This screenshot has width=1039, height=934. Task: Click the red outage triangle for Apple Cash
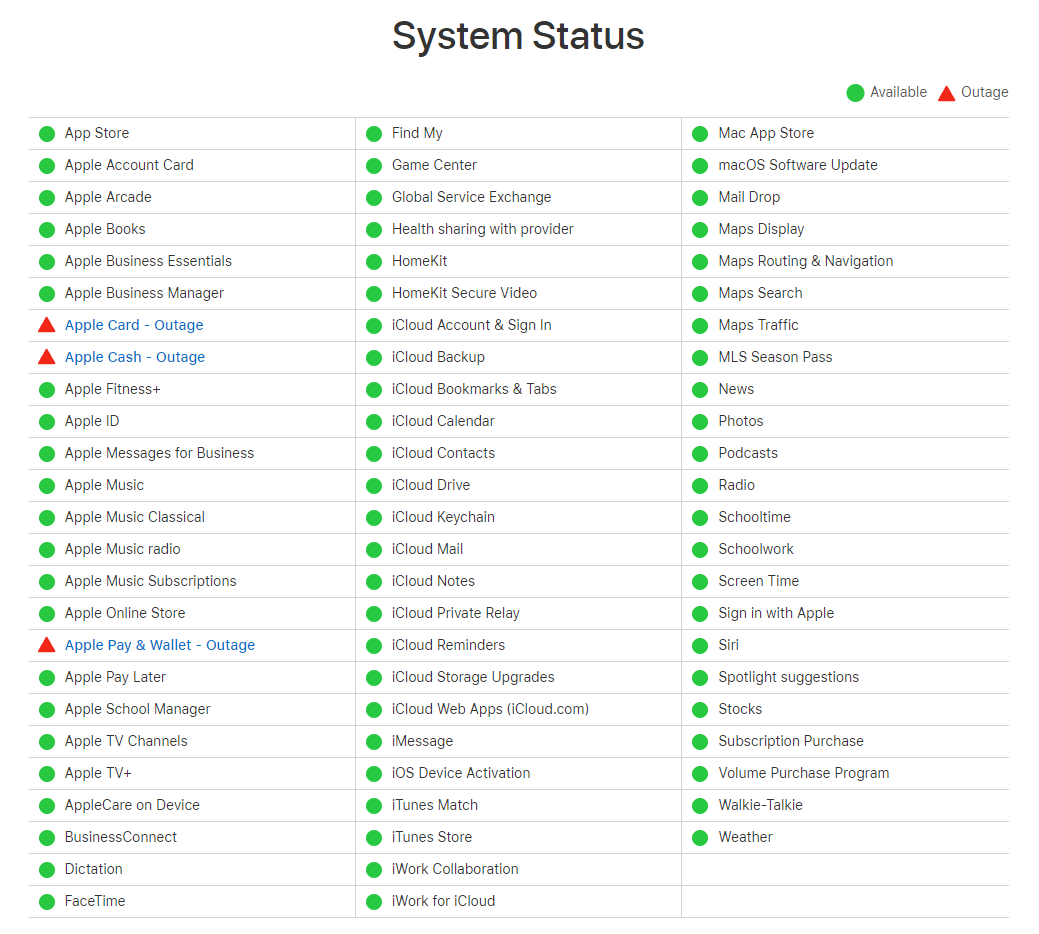point(46,357)
